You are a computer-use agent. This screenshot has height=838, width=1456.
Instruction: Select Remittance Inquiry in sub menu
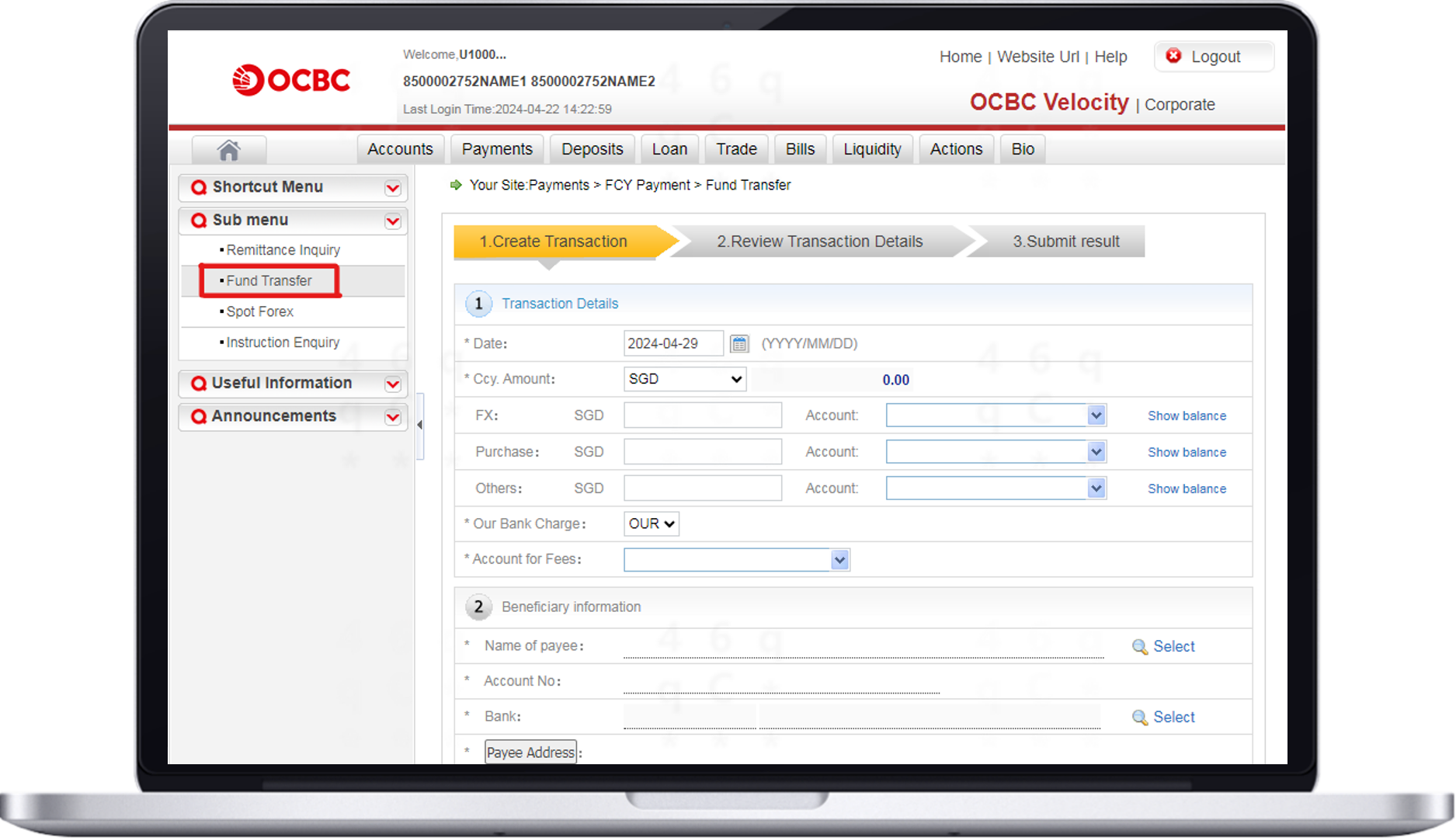pos(283,250)
